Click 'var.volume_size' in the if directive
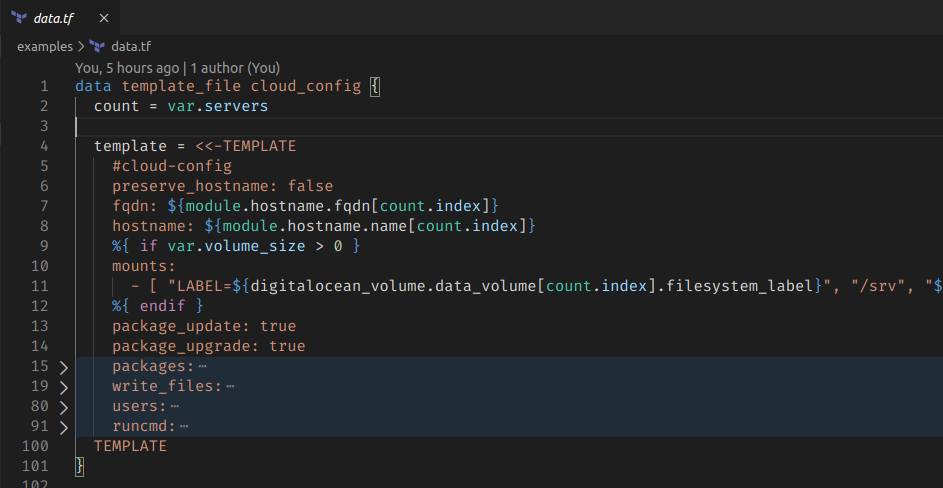943x488 pixels. [x=236, y=246]
